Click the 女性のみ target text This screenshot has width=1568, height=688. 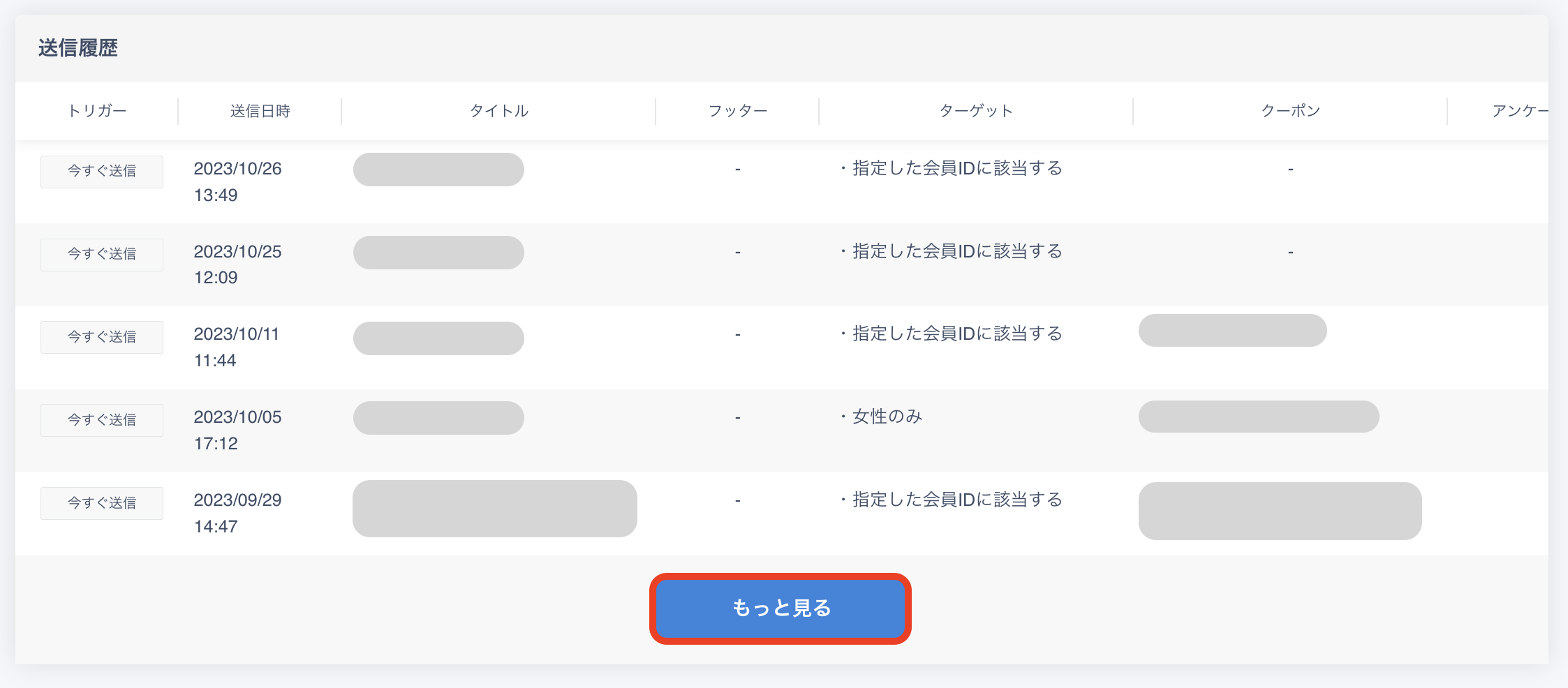(887, 417)
